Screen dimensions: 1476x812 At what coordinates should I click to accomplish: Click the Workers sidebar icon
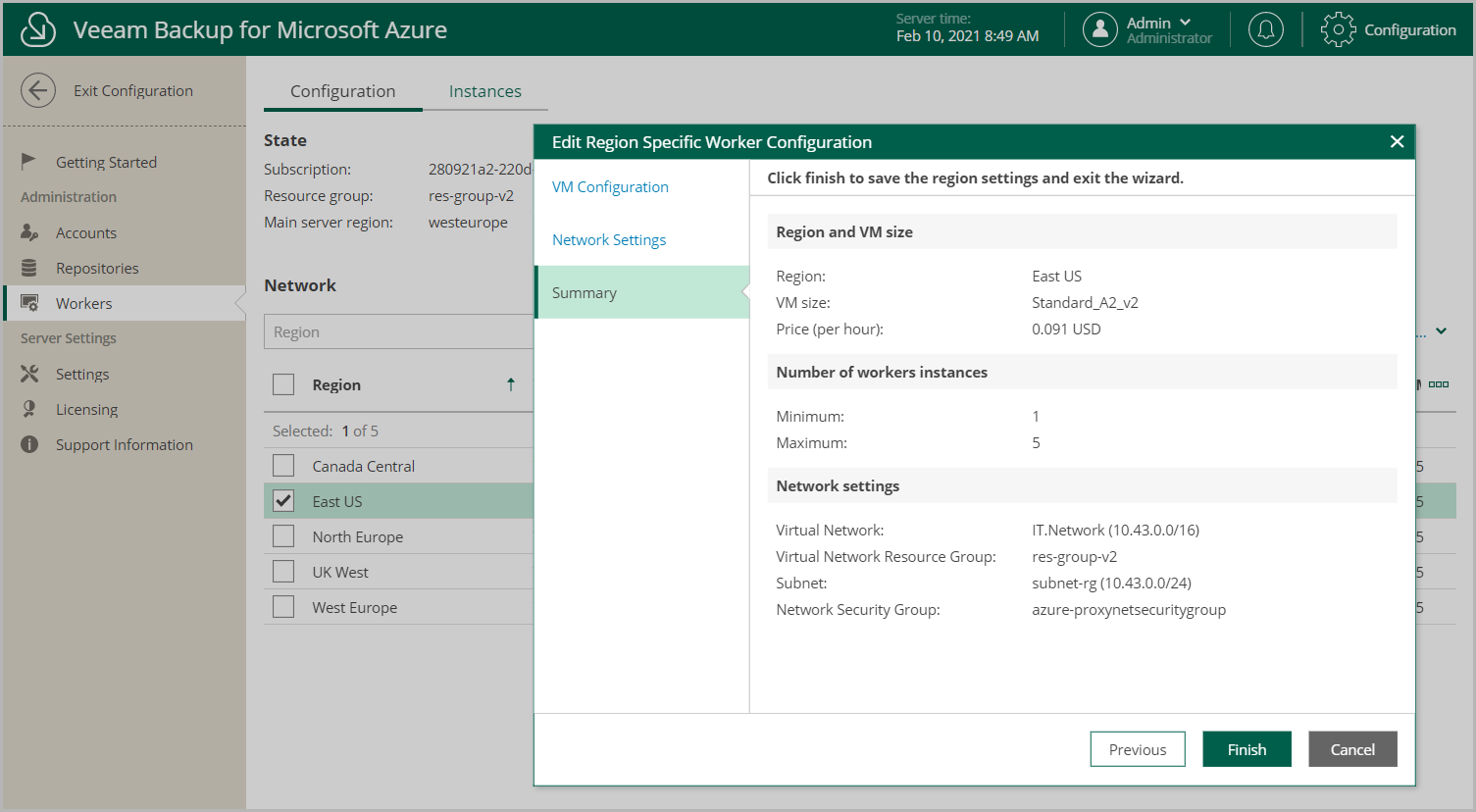tap(29, 303)
